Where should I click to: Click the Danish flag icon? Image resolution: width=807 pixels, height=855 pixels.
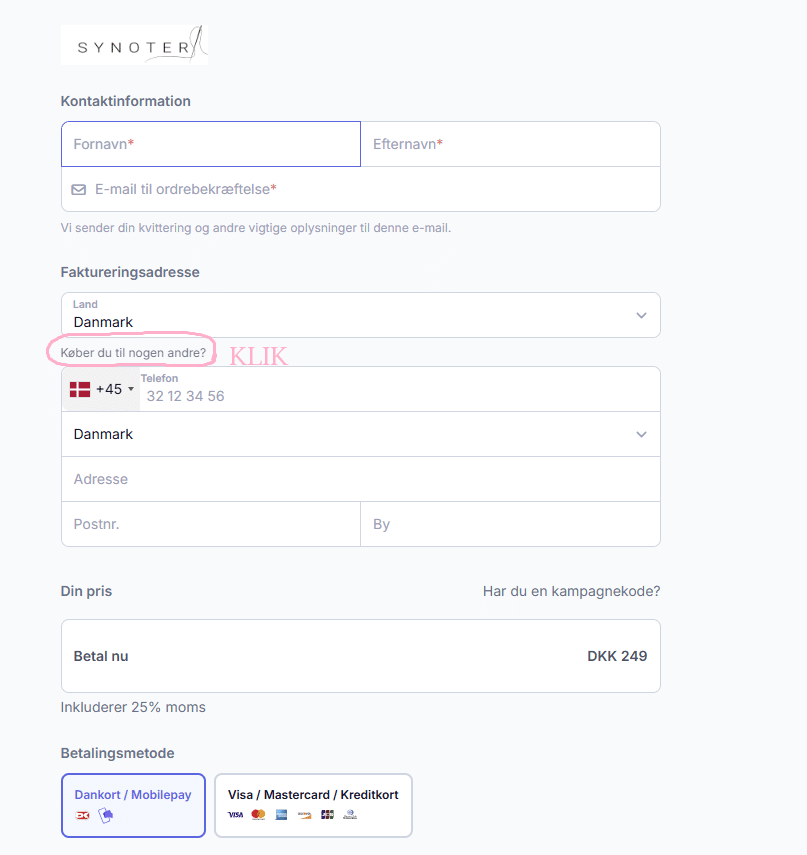(80, 389)
